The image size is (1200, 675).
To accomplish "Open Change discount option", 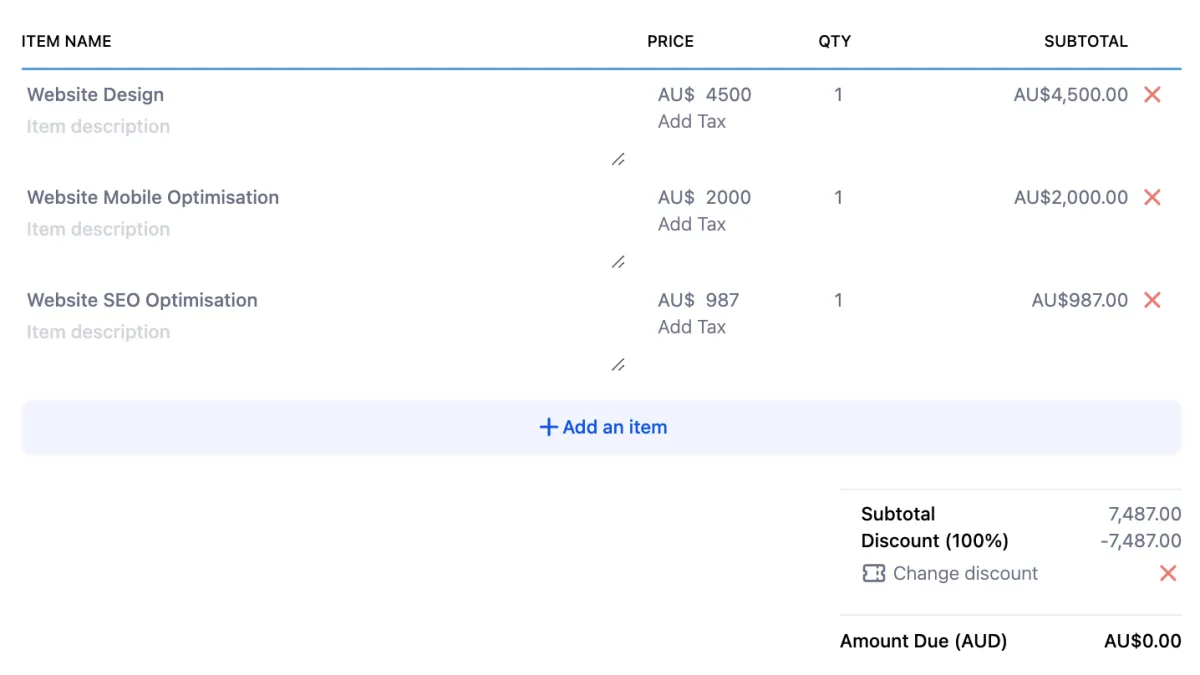I will click(x=965, y=573).
